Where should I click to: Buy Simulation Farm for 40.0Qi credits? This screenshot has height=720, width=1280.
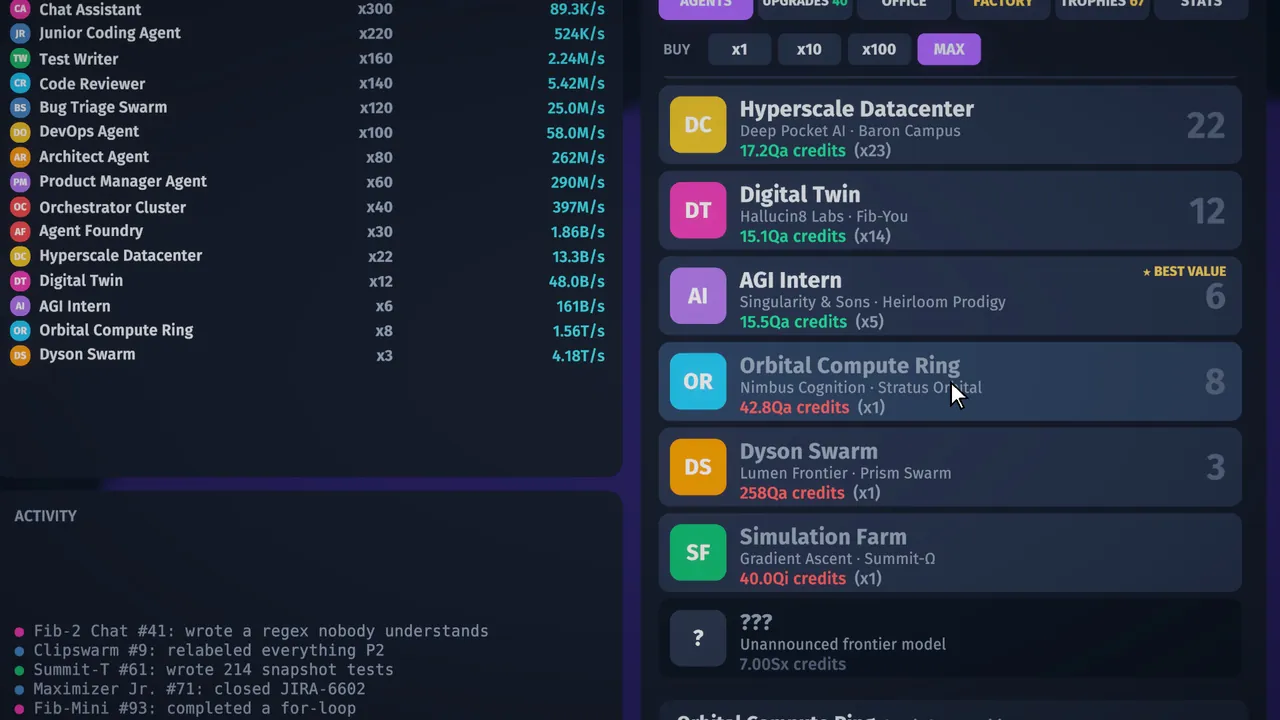coord(950,552)
